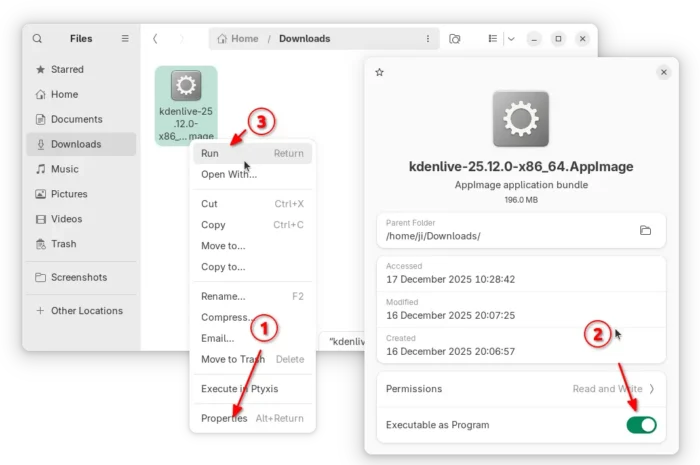The image size is (700, 465).
Task: Open the Trash in the sidebar
Action: click(63, 244)
